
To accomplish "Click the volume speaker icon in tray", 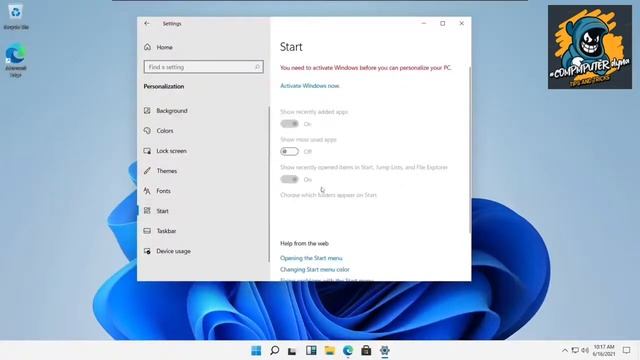I will tap(585, 351).
